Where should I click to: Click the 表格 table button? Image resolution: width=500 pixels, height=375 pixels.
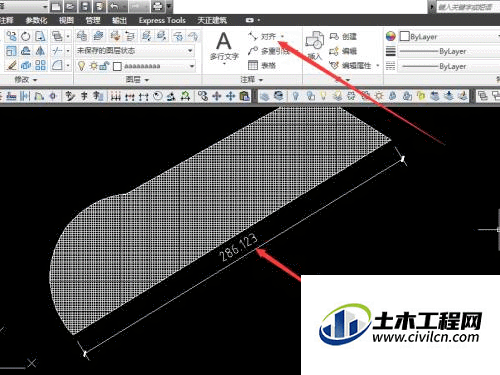pyautogui.click(x=262, y=65)
